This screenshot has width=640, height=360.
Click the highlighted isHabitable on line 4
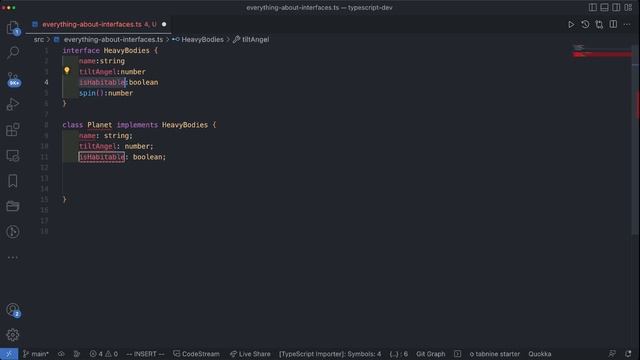tap(102, 82)
